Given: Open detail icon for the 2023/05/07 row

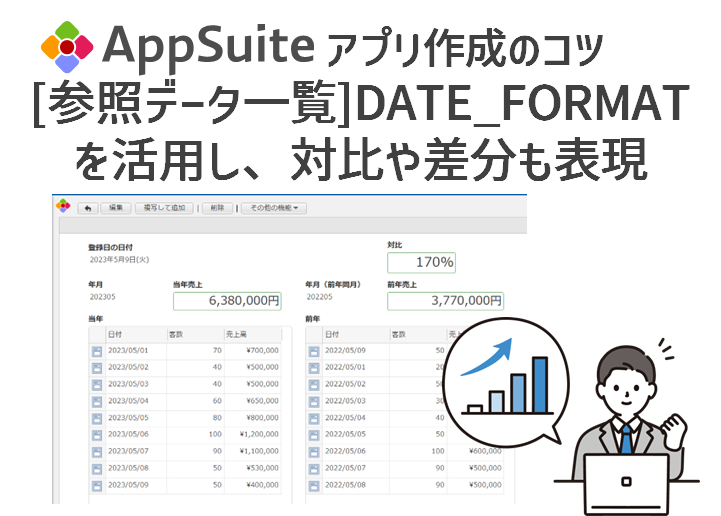Looking at the screenshot, I should click(x=97, y=452).
